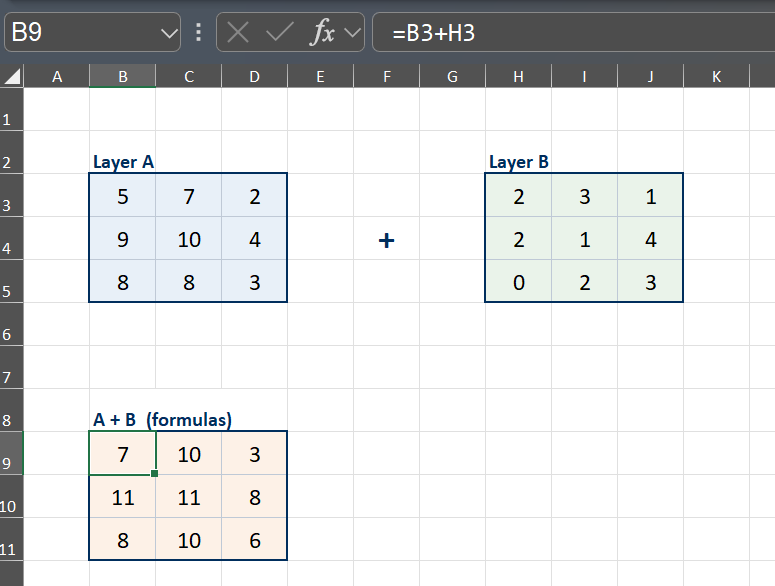Click the 'A + B (formulas)' label

162,420
